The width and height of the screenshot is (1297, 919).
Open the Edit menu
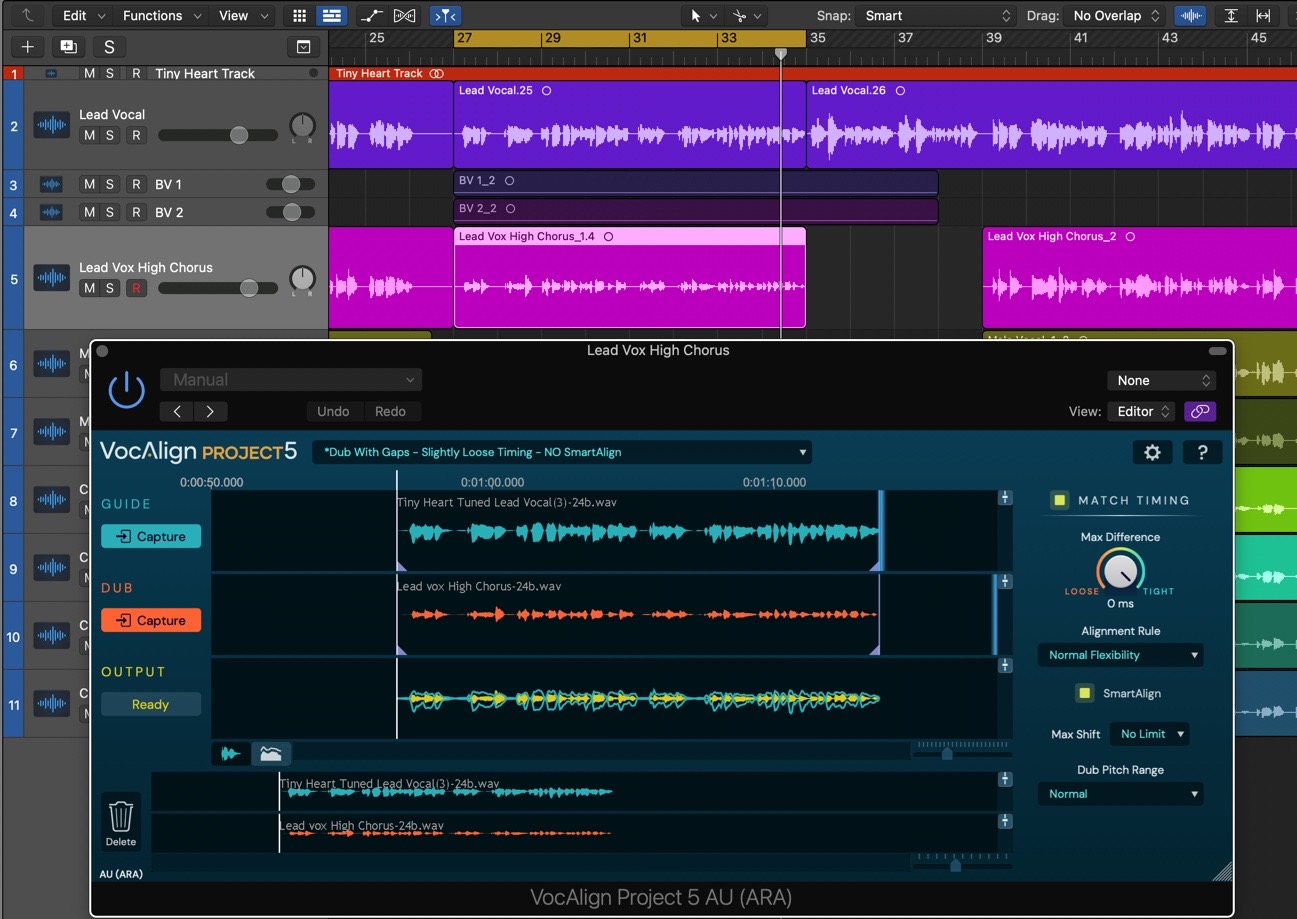tap(74, 16)
